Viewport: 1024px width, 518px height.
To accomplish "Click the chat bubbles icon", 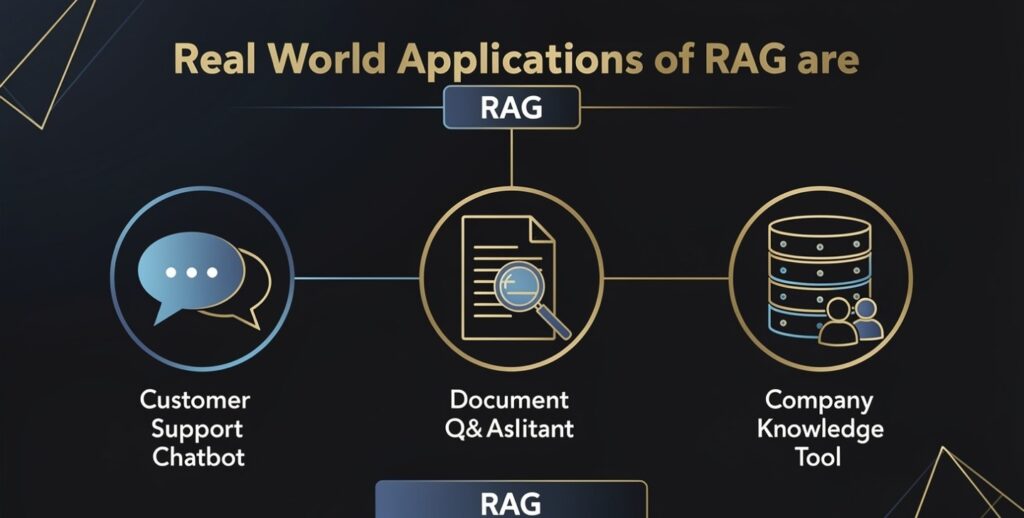I will click(x=204, y=280).
